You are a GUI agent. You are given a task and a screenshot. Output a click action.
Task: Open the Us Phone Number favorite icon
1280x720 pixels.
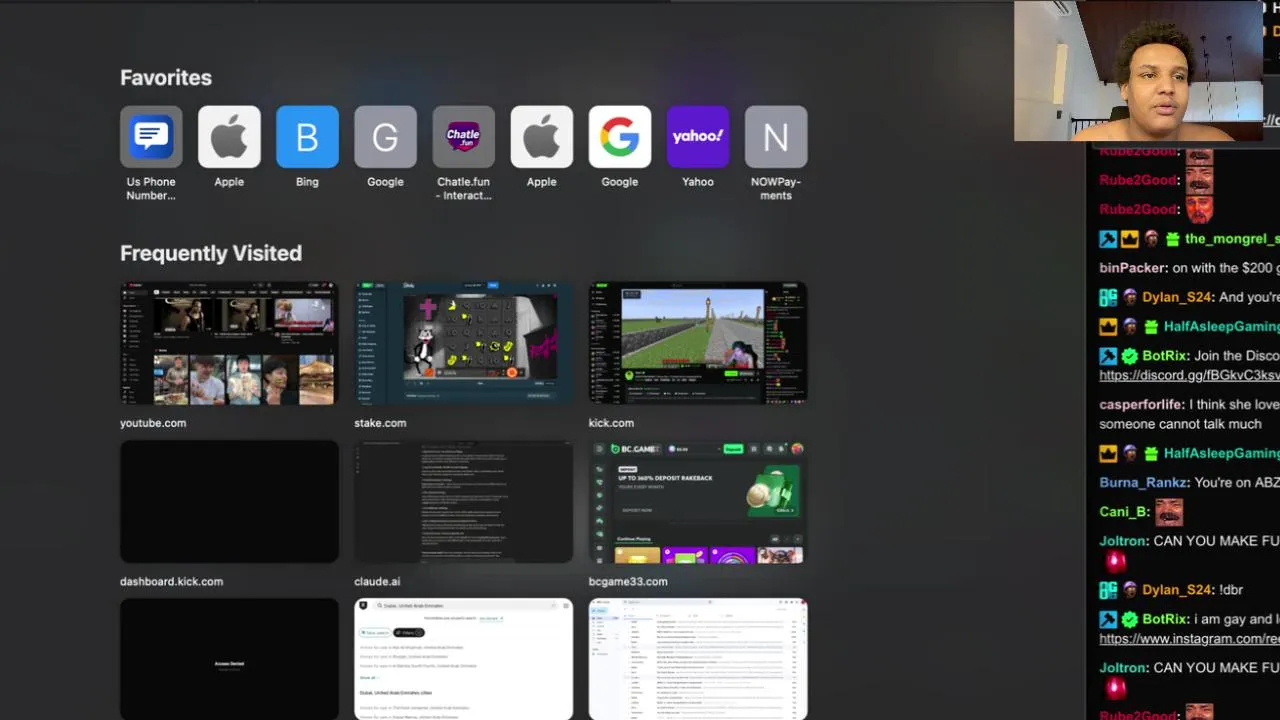tap(151, 137)
